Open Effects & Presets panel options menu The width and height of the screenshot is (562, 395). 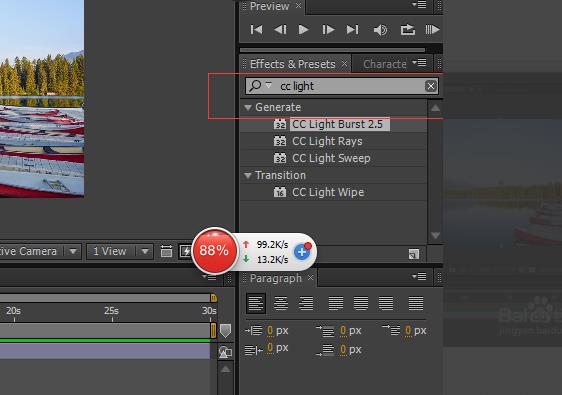pos(419,63)
